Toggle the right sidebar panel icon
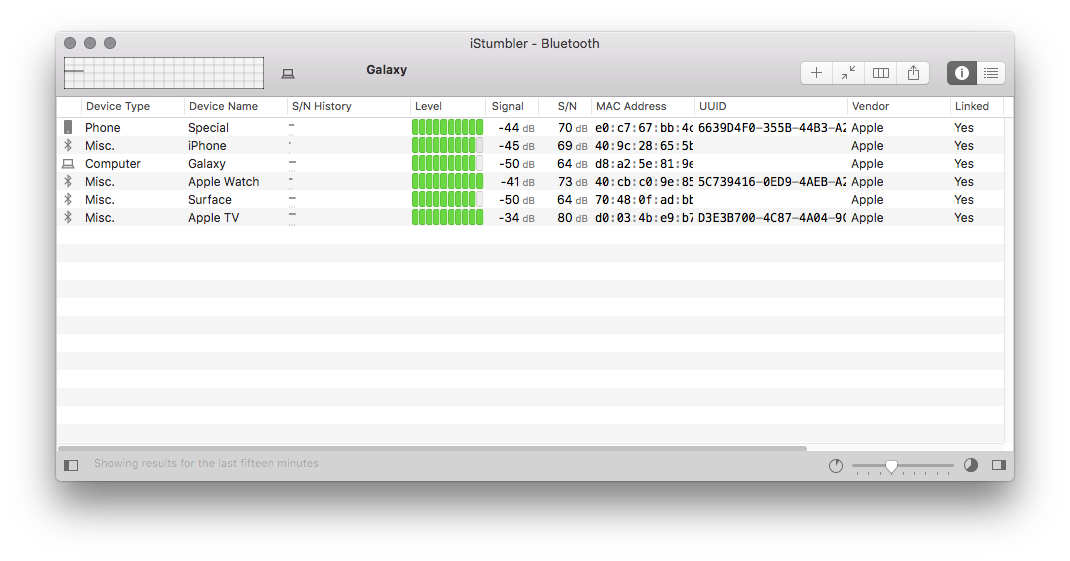Image resolution: width=1070 pixels, height=561 pixels. 999,465
